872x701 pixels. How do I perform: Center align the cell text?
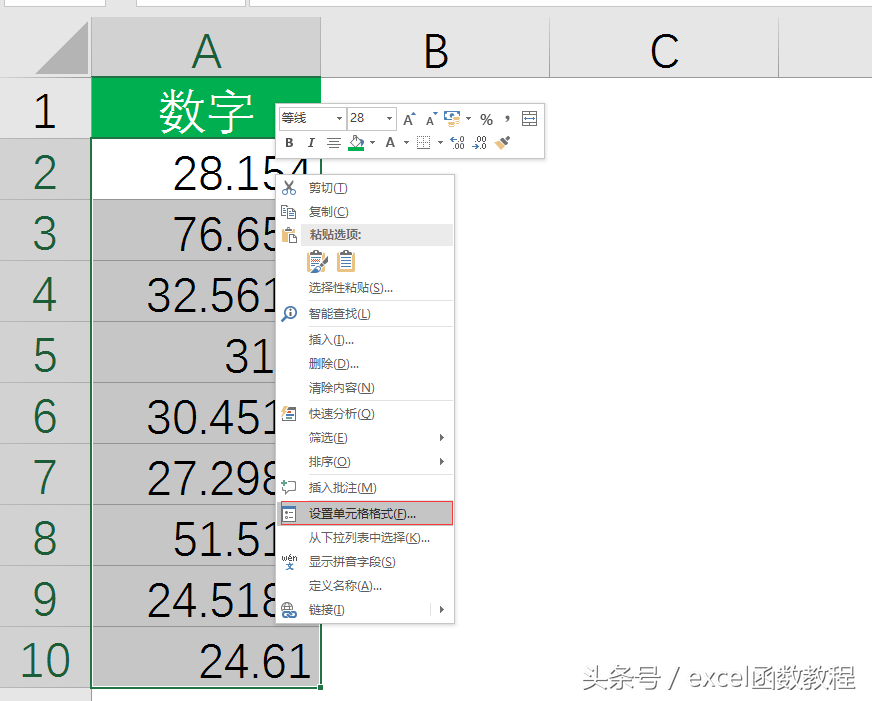(334, 143)
